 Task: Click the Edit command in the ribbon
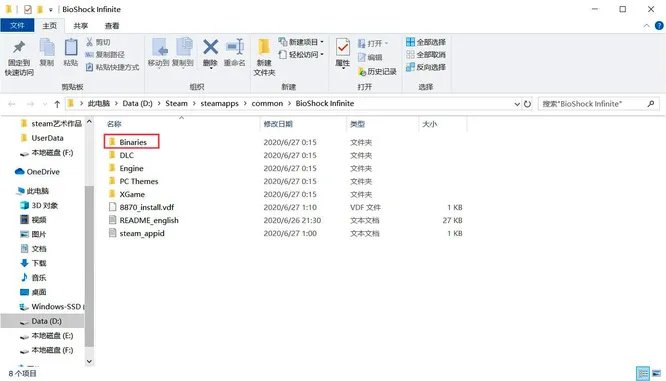coord(370,57)
